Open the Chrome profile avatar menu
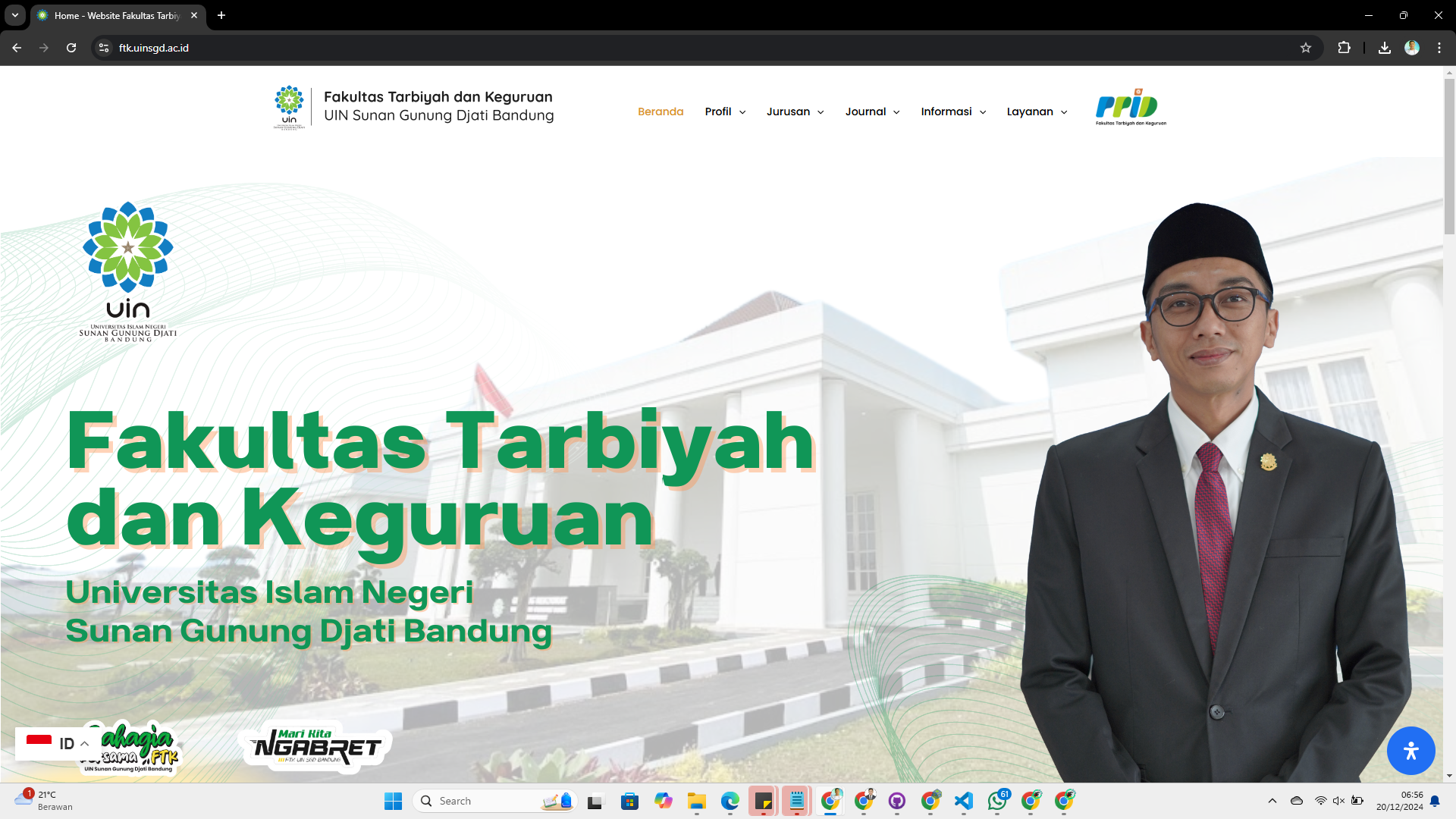 tap(1412, 48)
